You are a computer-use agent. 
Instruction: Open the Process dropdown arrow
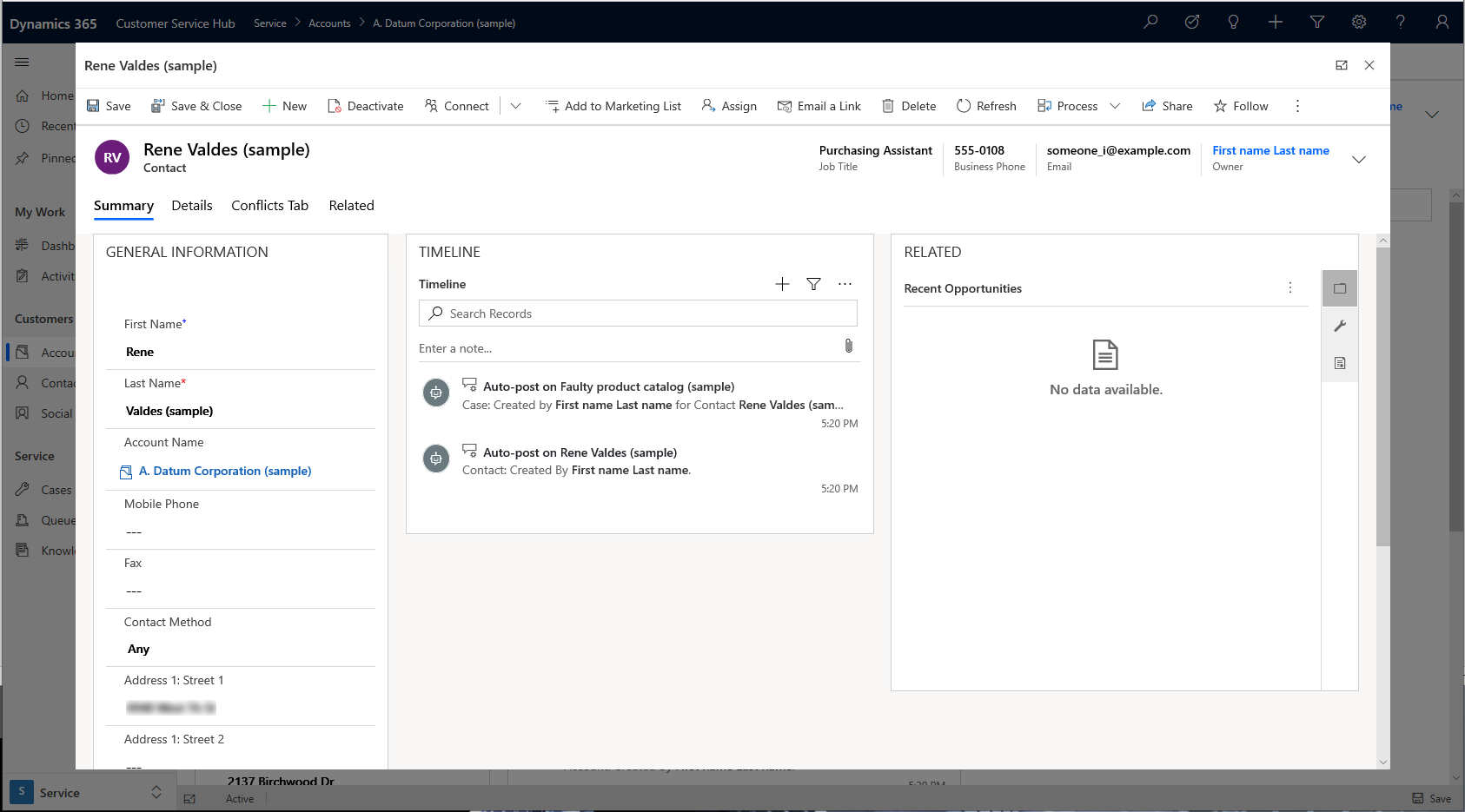click(1115, 105)
